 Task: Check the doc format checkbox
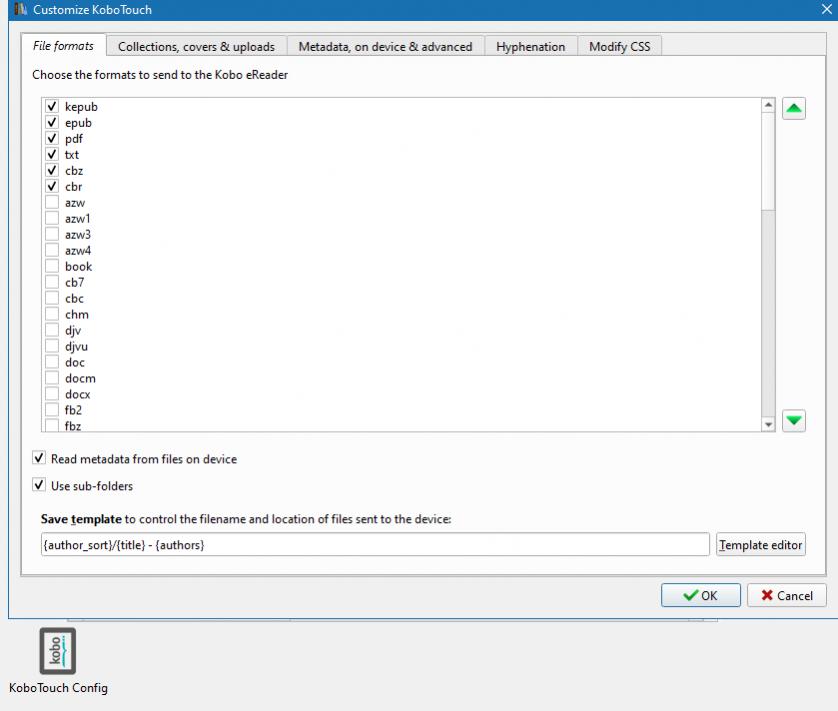(52, 362)
